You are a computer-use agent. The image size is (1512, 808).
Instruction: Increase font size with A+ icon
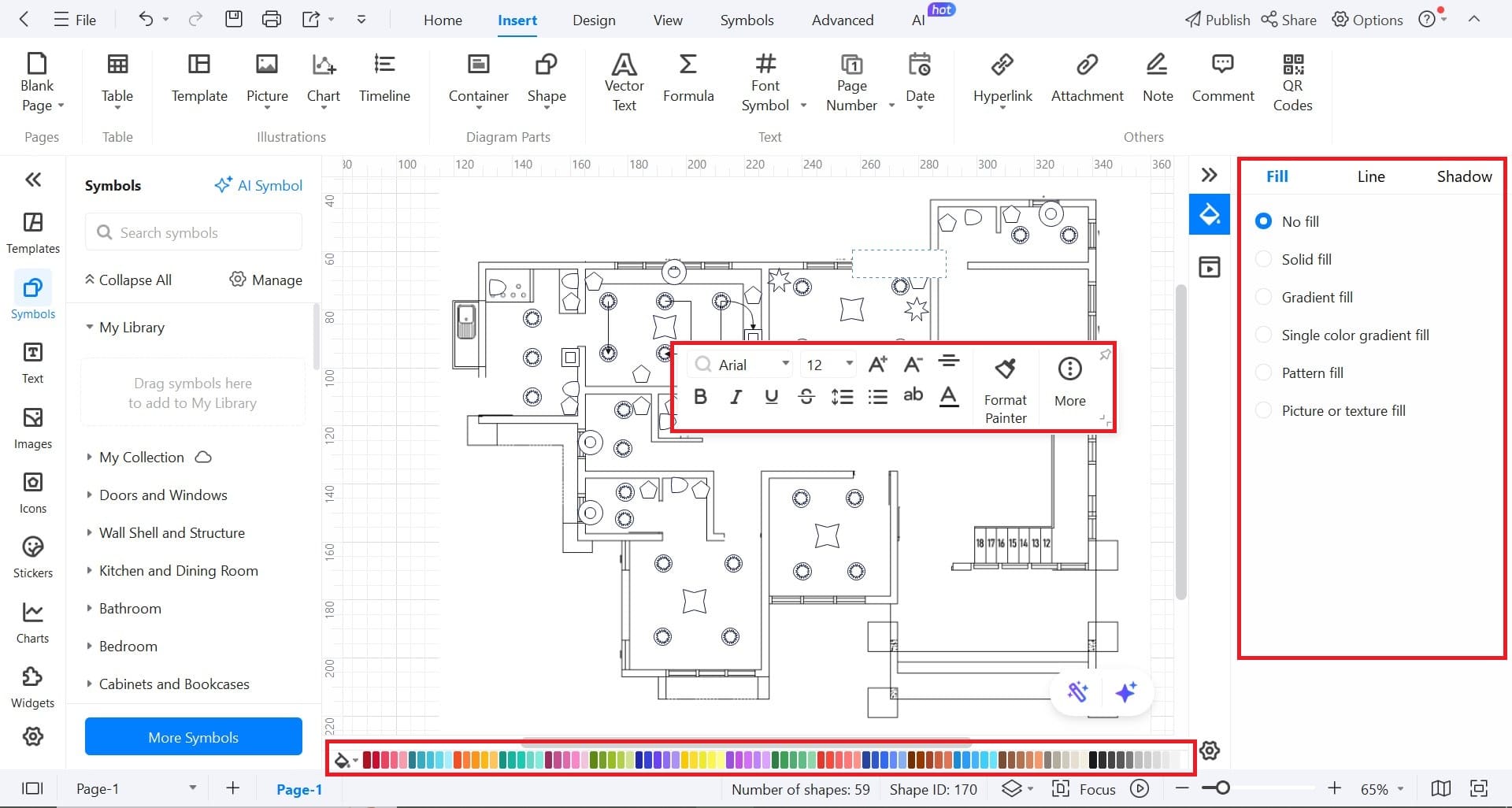tap(877, 364)
